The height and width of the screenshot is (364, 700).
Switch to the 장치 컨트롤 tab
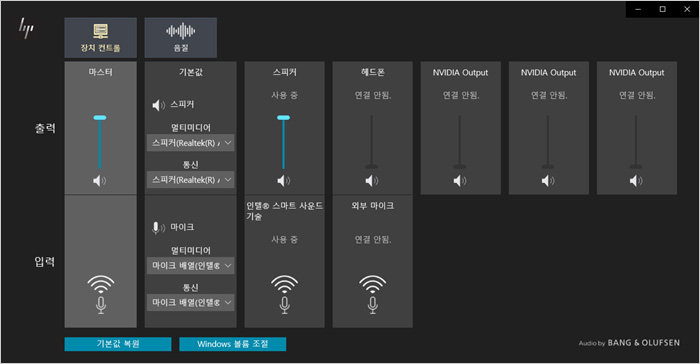100,38
